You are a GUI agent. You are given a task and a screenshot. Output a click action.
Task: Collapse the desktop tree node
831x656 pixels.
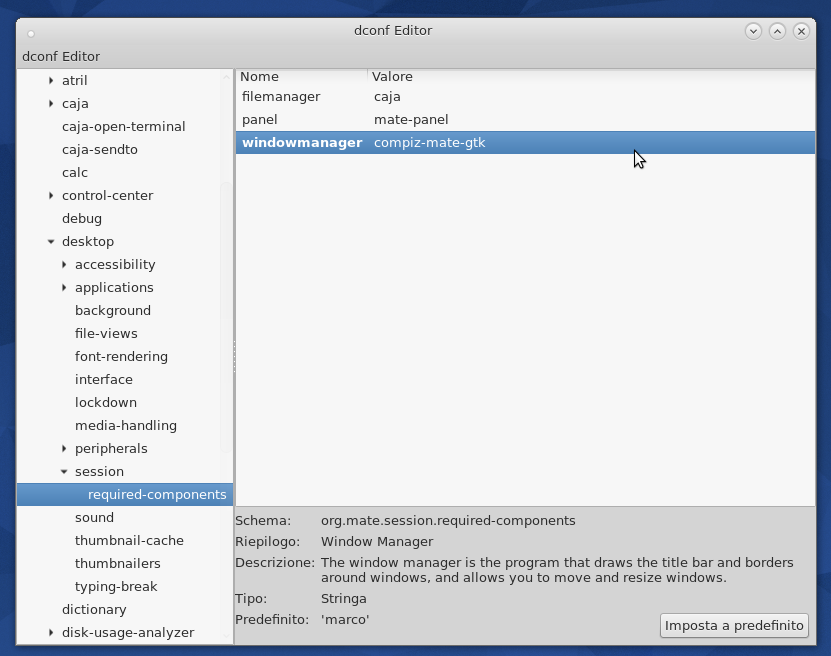[x=51, y=242]
